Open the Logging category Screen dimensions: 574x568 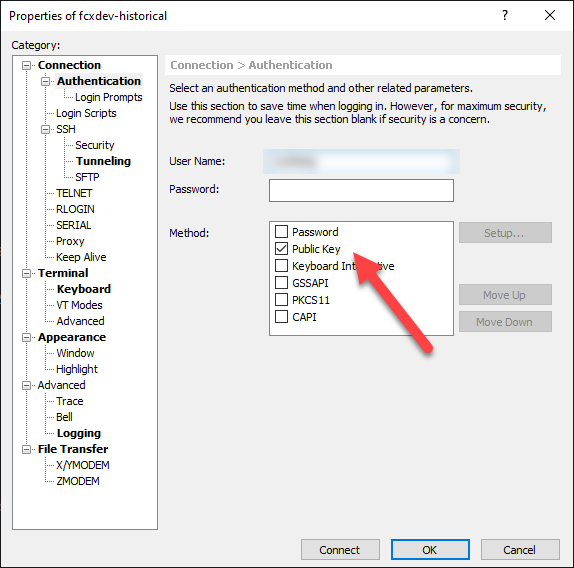[x=79, y=433]
